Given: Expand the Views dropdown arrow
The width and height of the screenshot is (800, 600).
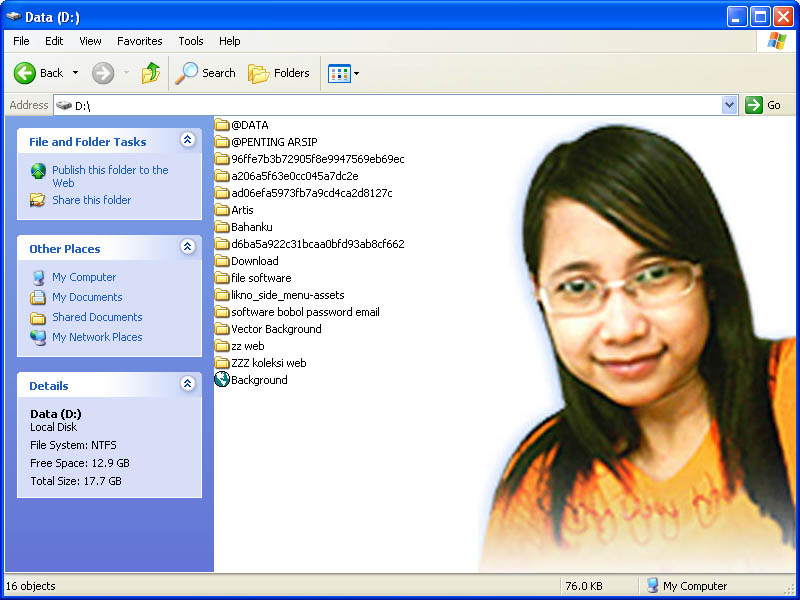Looking at the screenshot, I should [357, 73].
